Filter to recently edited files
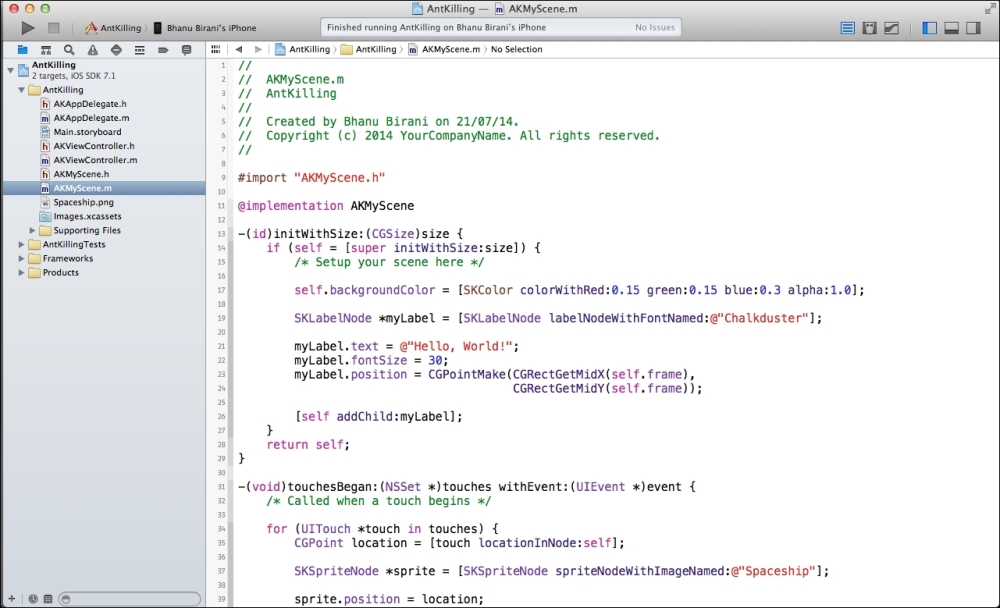This screenshot has width=1000, height=608. click(33, 598)
